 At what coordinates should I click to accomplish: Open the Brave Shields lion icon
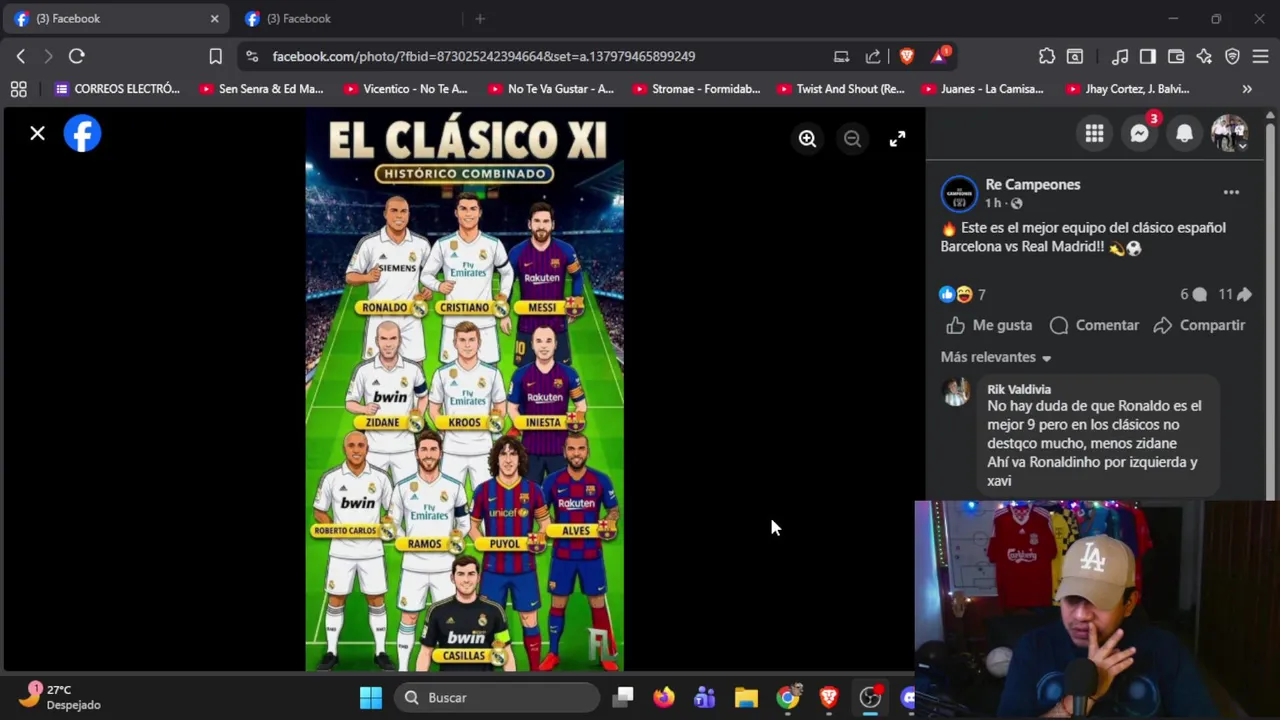click(906, 56)
